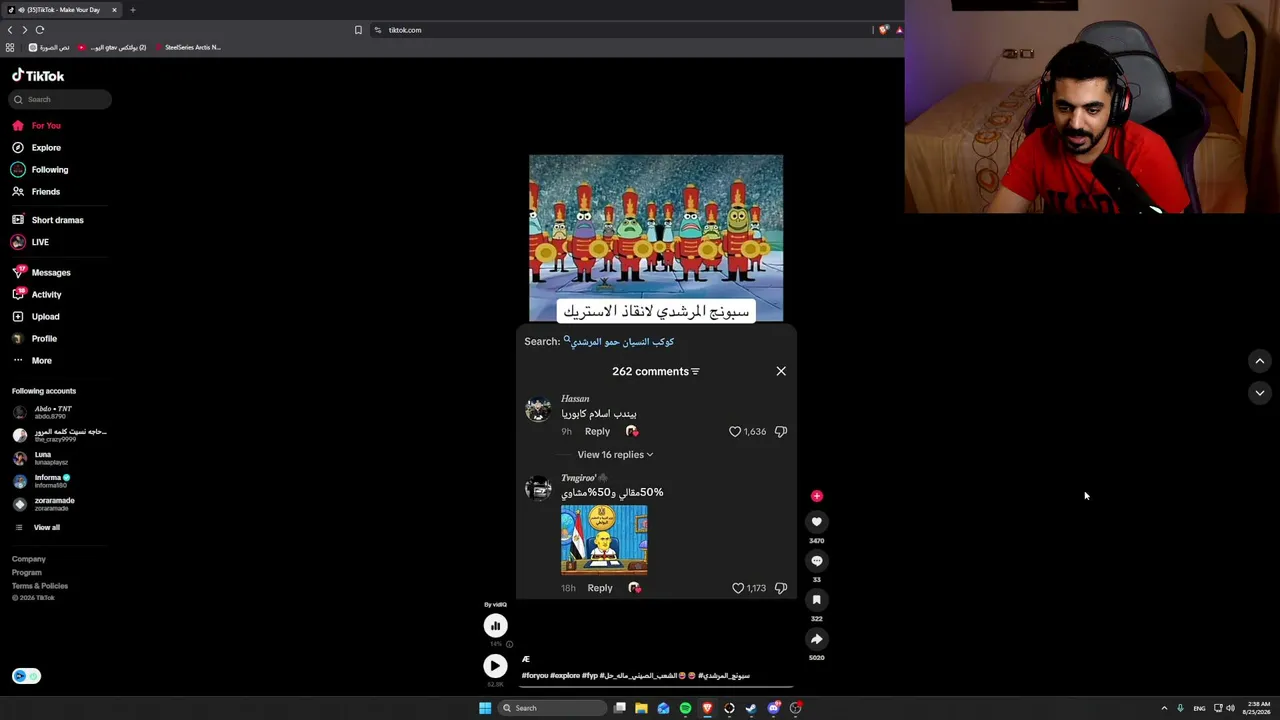Image resolution: width=1280 pixels, height=720 pixels.
Task: Close the comments panel
Action: point(781,371)
